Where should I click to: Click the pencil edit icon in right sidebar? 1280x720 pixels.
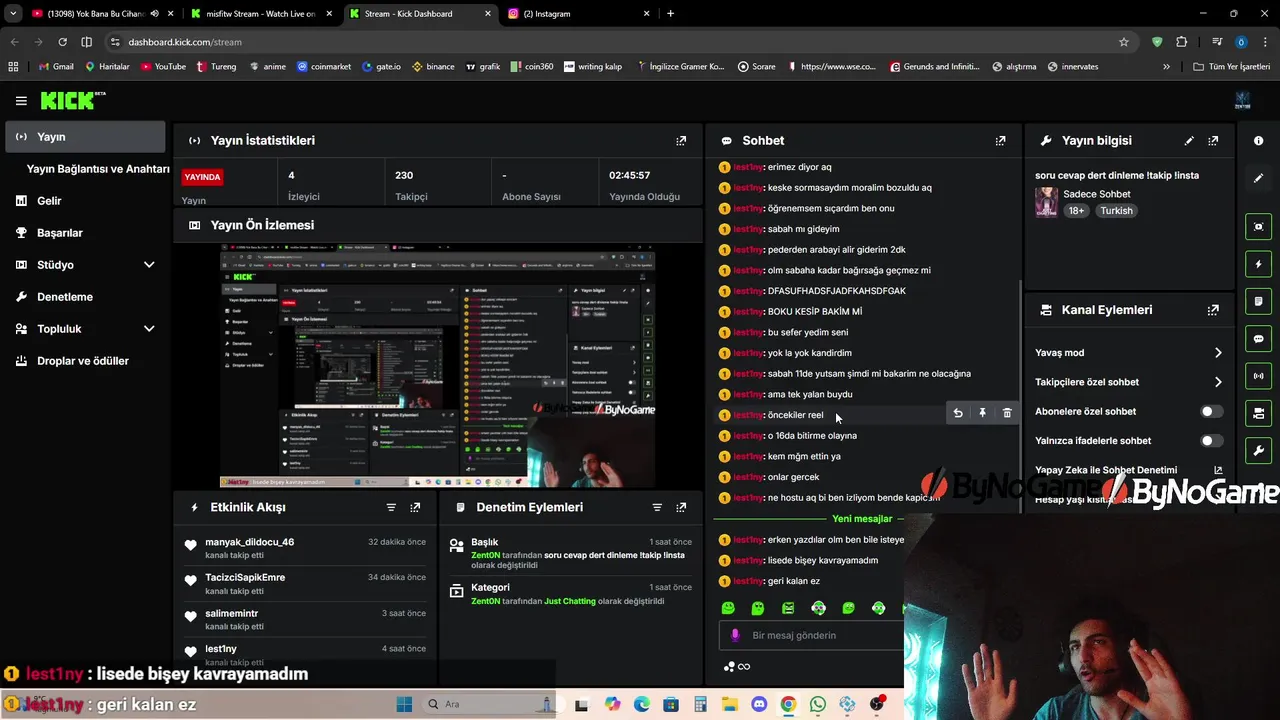pos(1258,178)
